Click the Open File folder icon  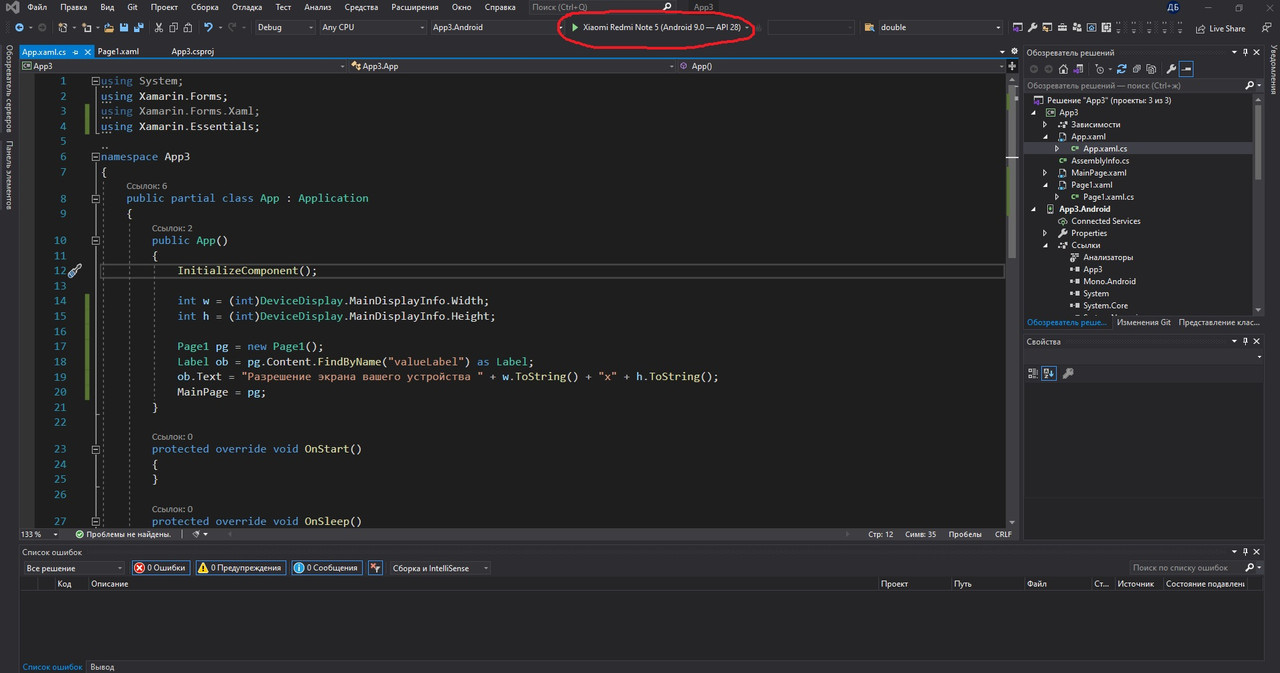(x=108, y=27)
